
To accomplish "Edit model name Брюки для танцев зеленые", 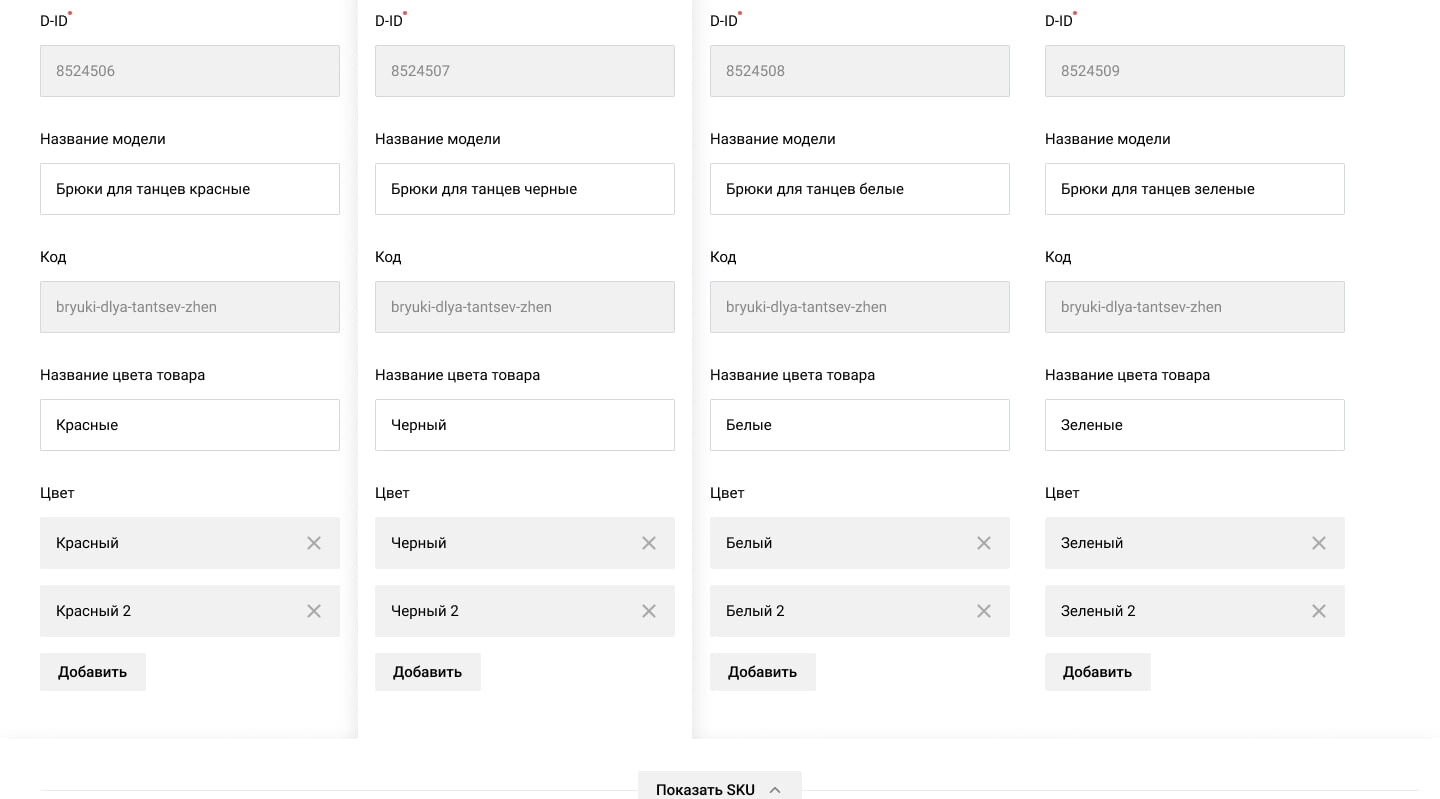I will pos(1195,189).
